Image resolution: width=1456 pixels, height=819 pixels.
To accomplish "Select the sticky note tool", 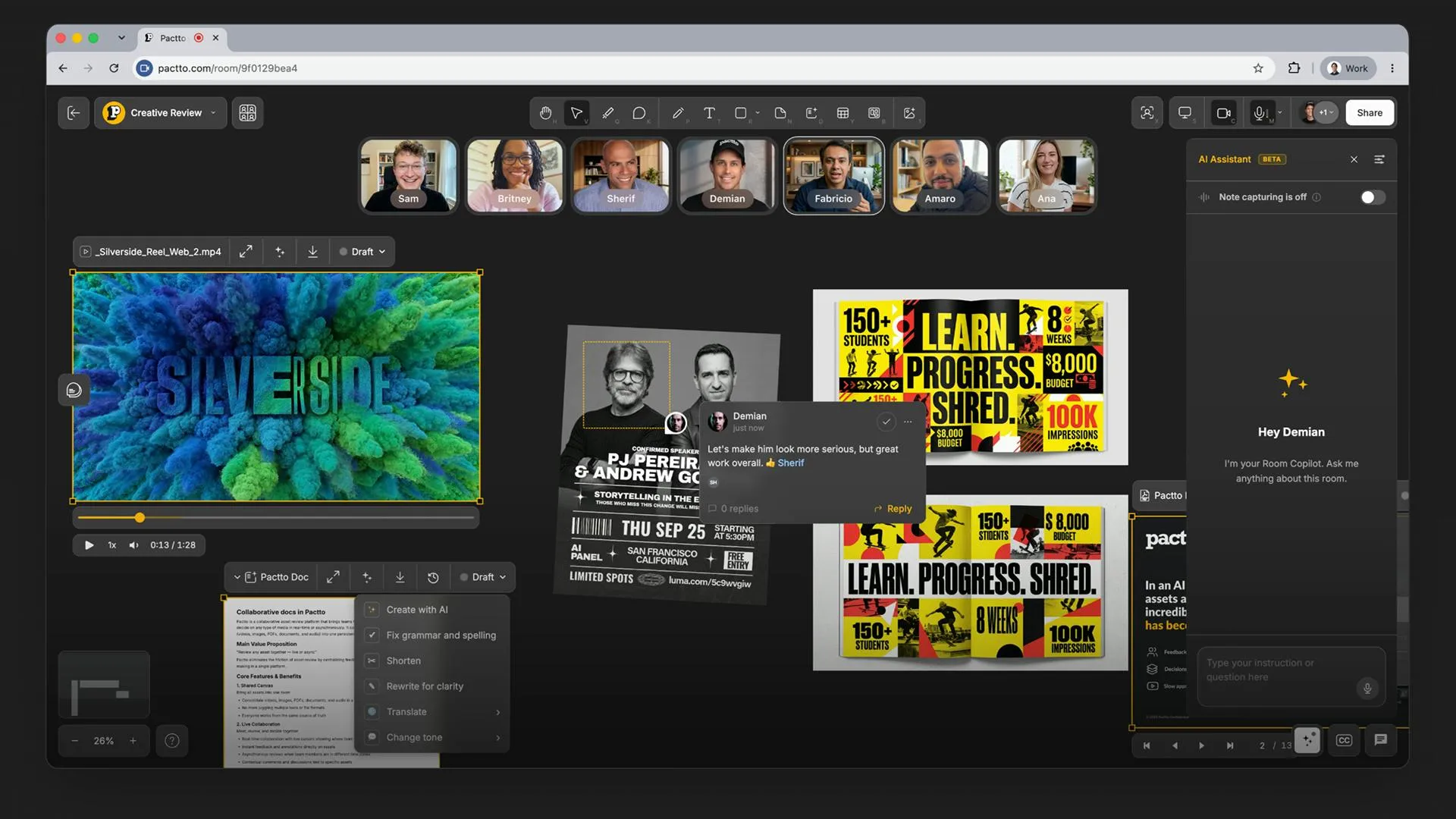I will tap(780, 113).
